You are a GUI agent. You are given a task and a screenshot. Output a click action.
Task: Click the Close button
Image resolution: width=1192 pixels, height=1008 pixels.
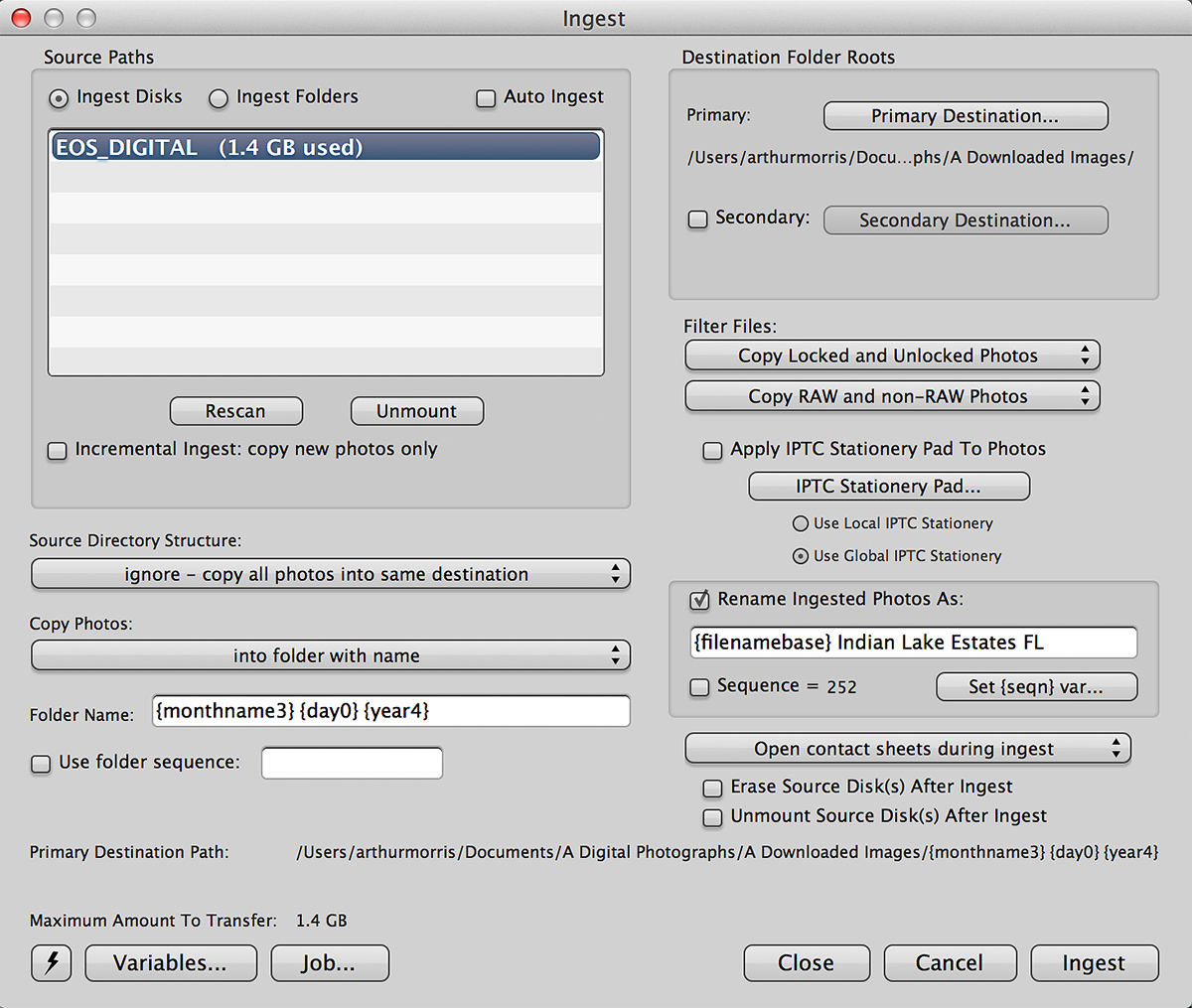(807, 963)
